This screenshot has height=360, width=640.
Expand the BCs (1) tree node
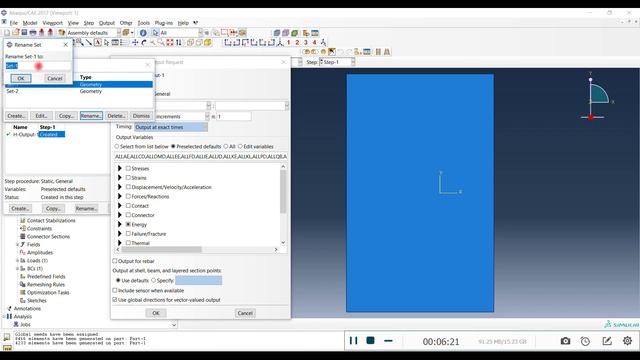(x=18, y=269)
